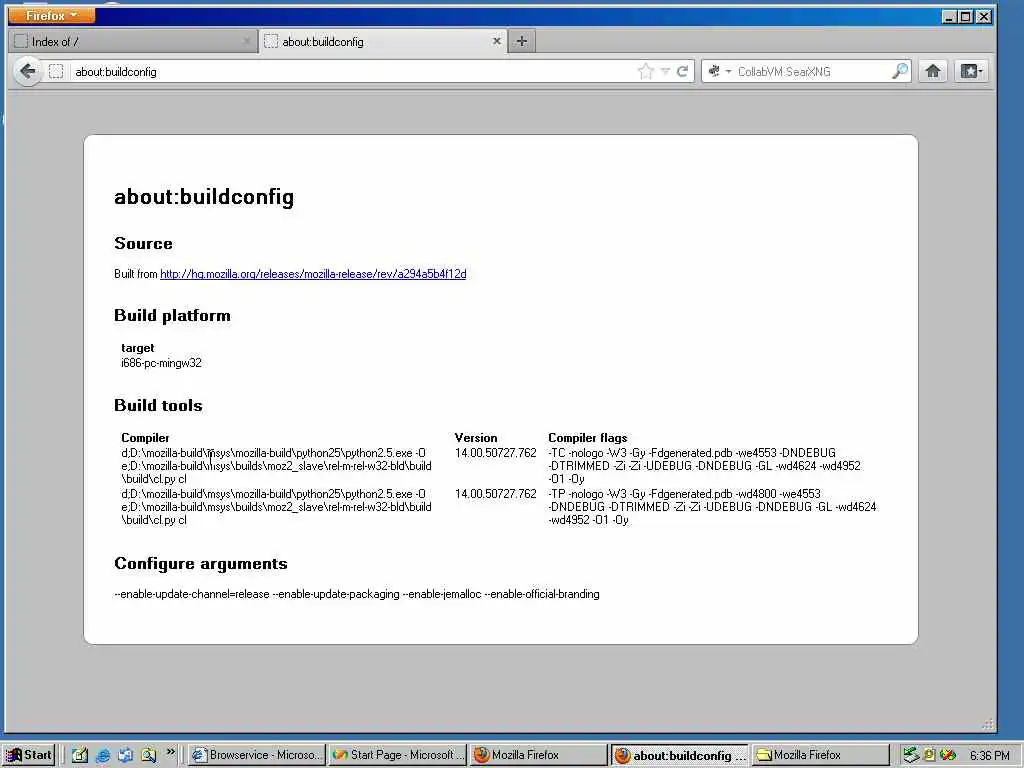Click the Configure arguments heading
This screenshot has width=1024, height=768.
point(200,564)
